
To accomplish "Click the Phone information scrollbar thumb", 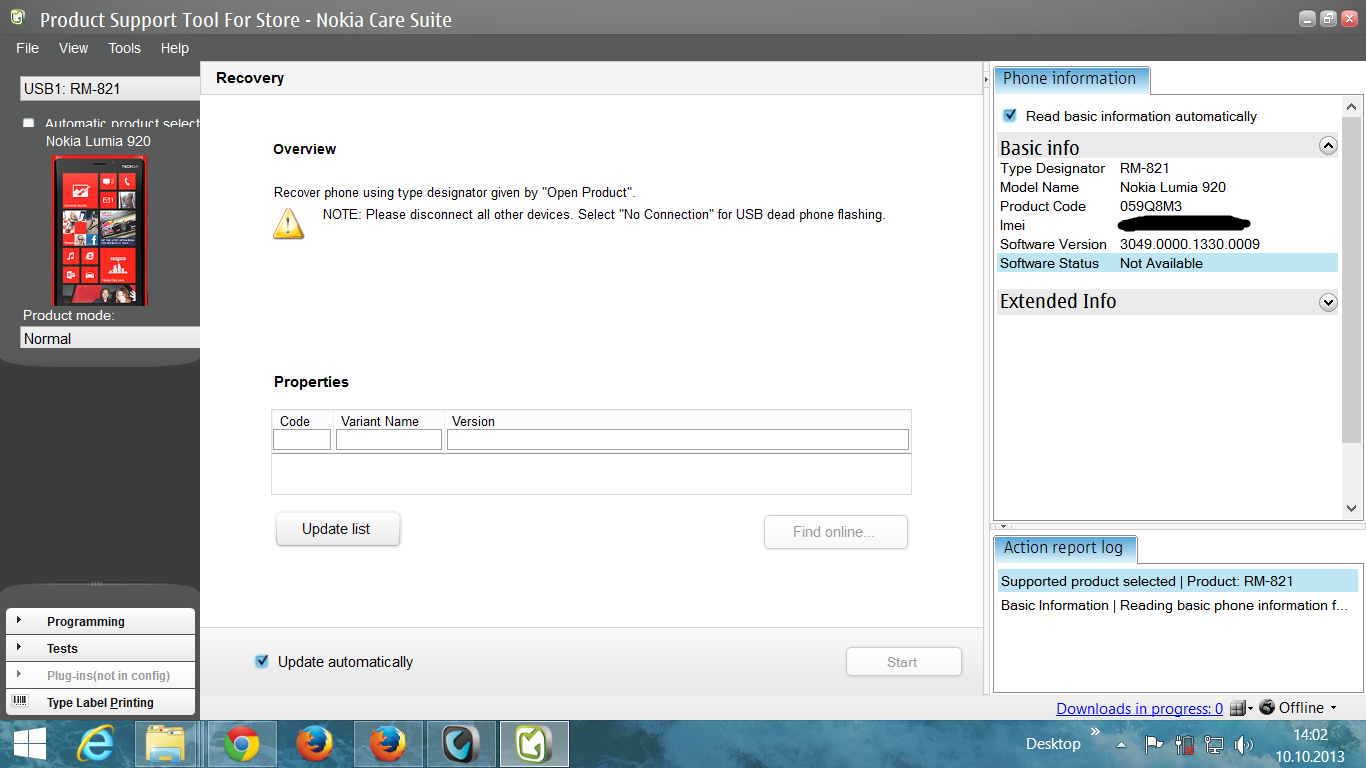I will coord(1351,280).
